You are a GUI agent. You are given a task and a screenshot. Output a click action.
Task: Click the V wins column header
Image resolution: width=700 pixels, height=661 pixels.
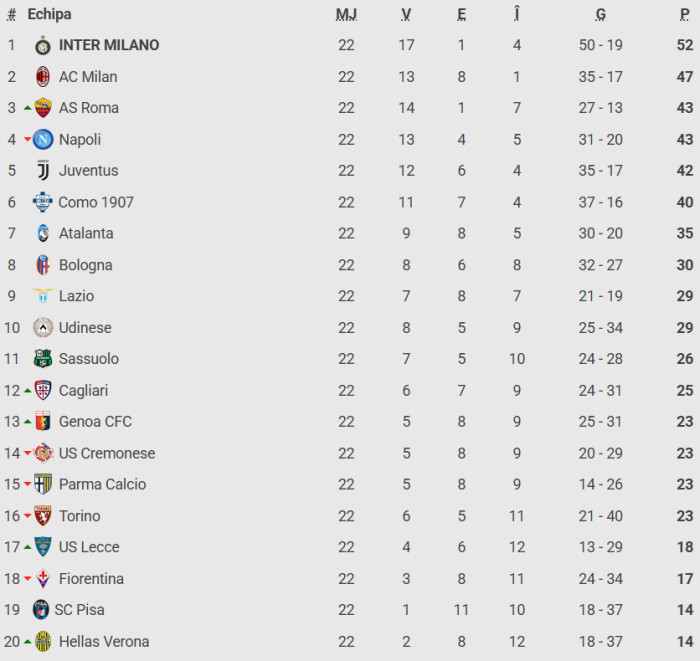click(406, 14)
